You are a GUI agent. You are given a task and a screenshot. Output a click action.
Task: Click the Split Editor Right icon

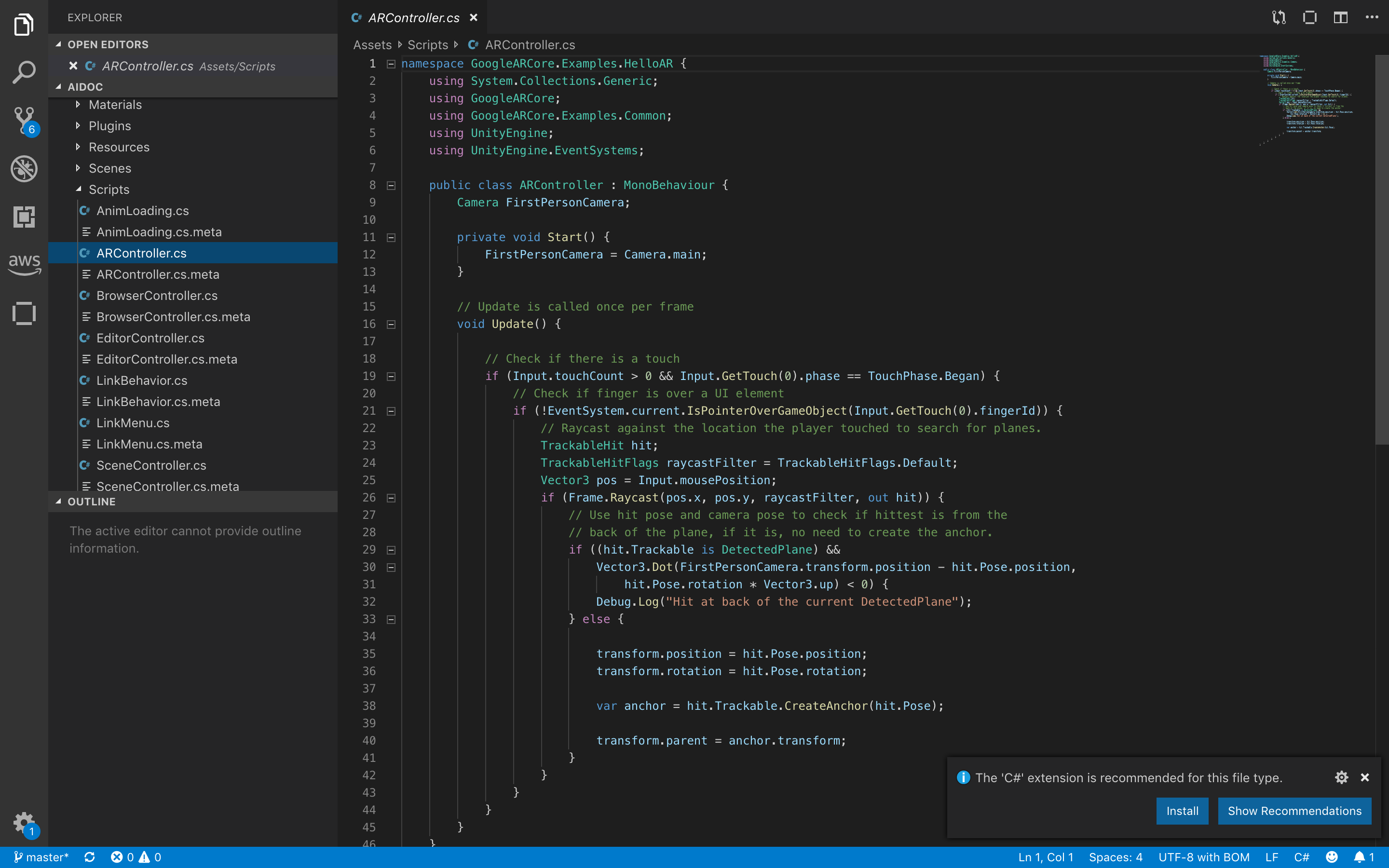[1340, 17]
